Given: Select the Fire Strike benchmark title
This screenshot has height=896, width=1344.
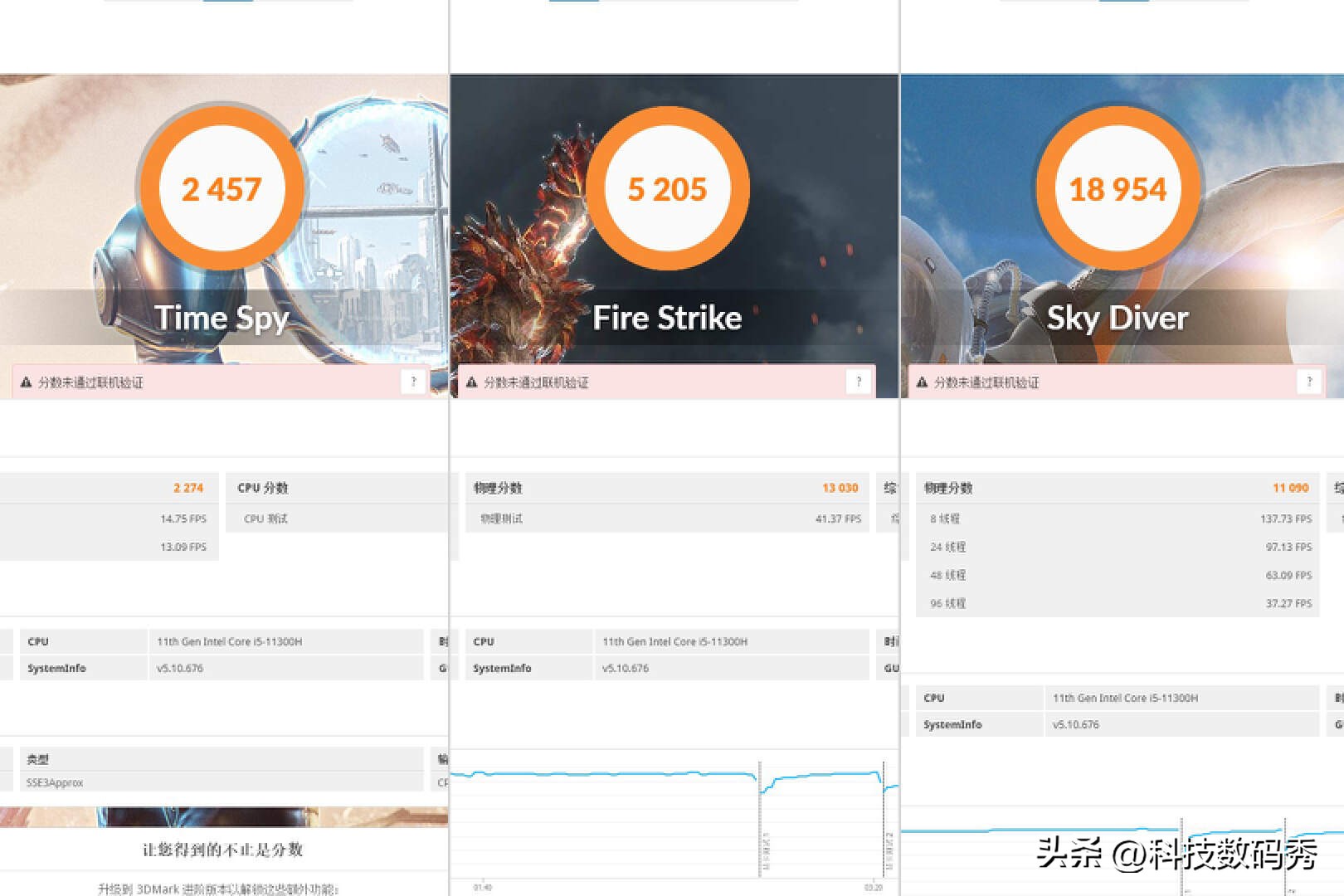Looking at the screenshot, I should (x=667, y=319).
